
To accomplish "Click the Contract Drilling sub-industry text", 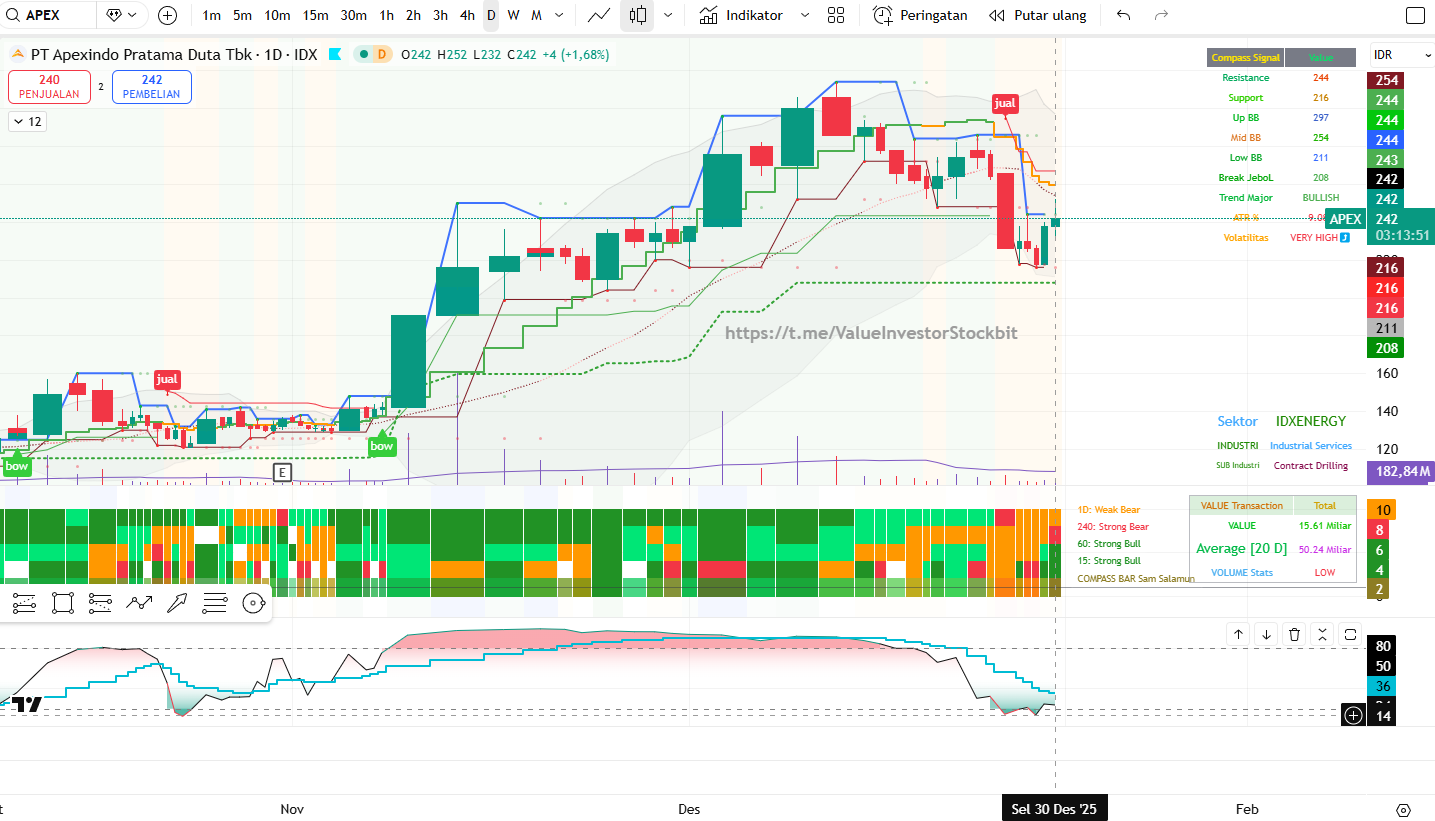I will click(x=1310, y=466).
